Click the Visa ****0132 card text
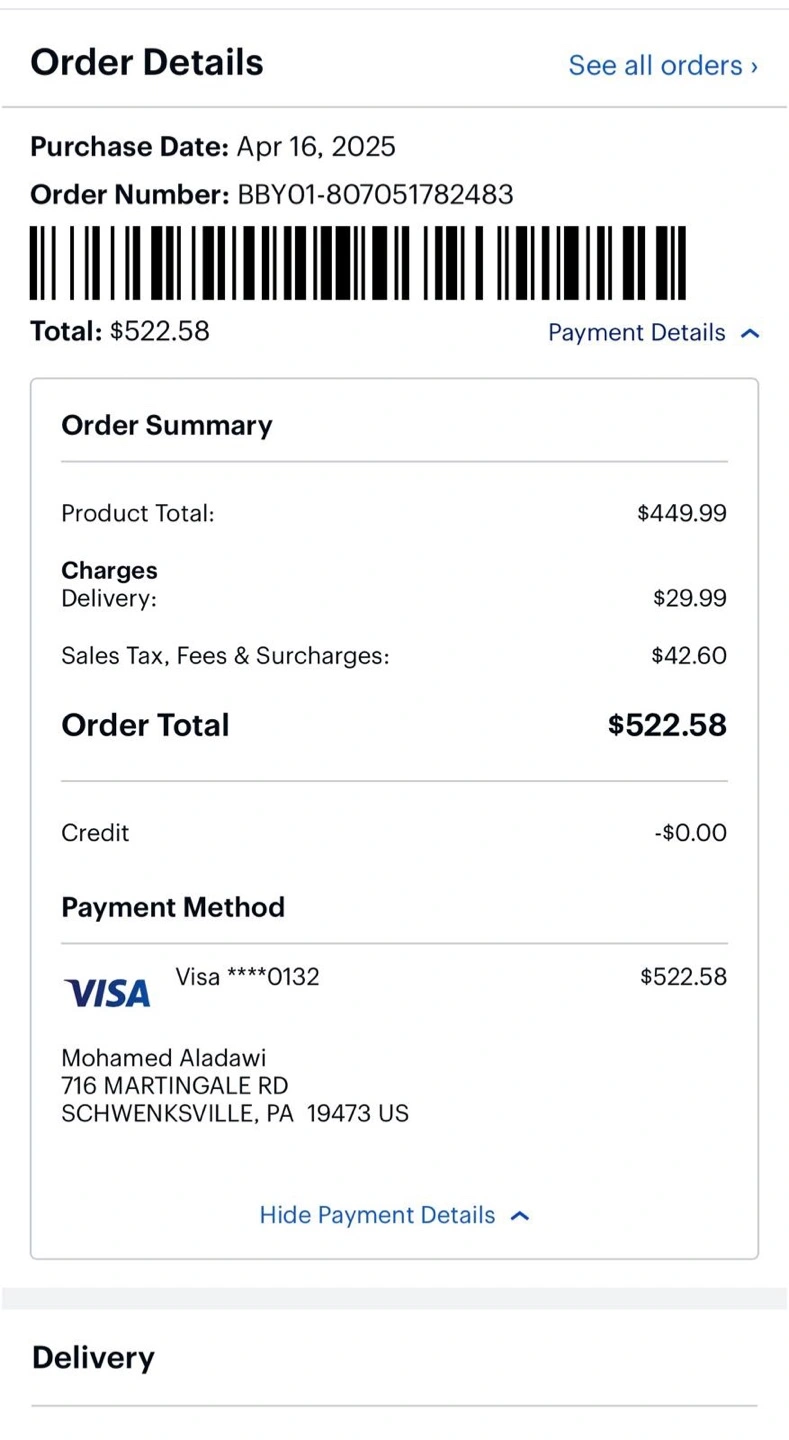789x1440 pixels. tap(247, 977)
